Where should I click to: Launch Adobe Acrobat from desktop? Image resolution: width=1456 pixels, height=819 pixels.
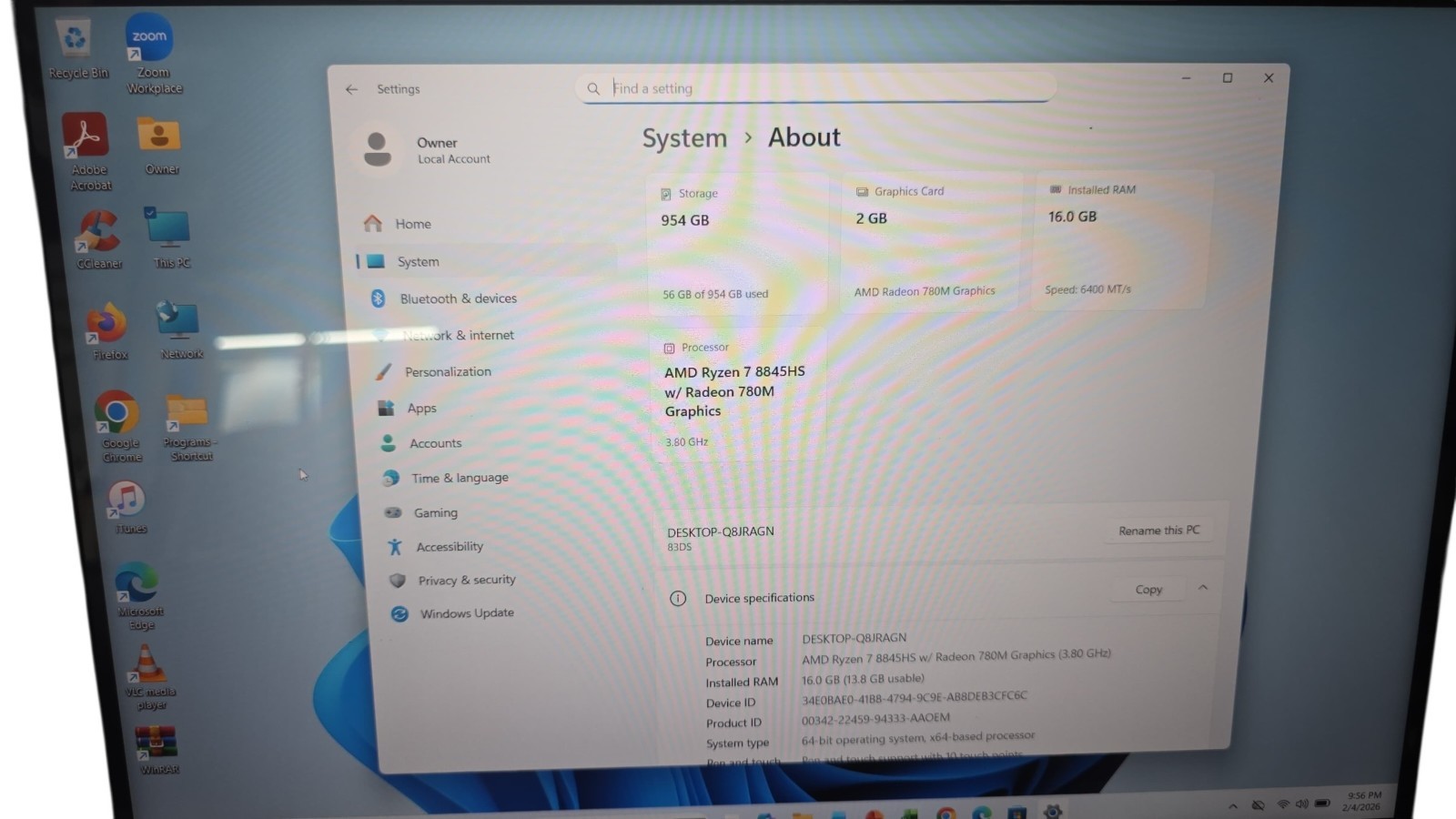(x=87, y=151)
